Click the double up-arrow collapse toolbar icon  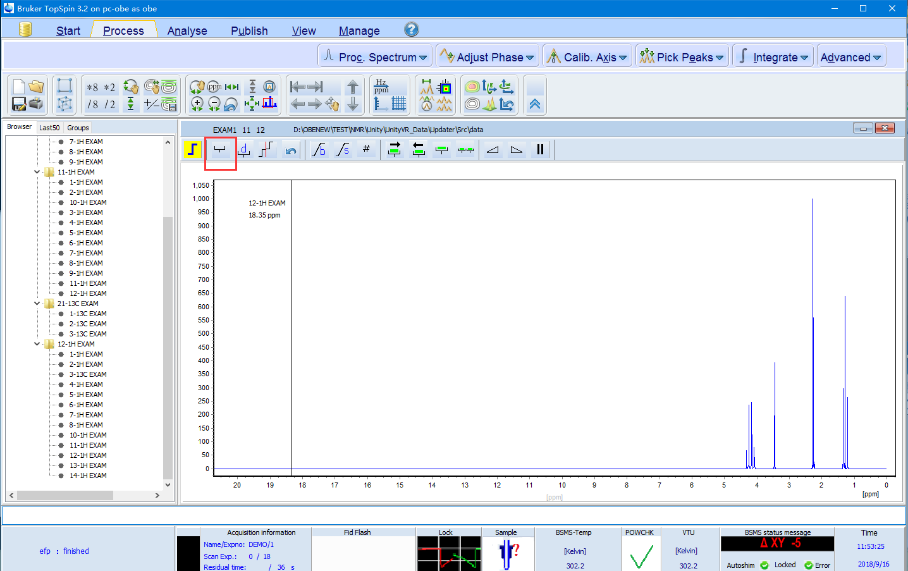pyautogui.click(x=535, y=104)
